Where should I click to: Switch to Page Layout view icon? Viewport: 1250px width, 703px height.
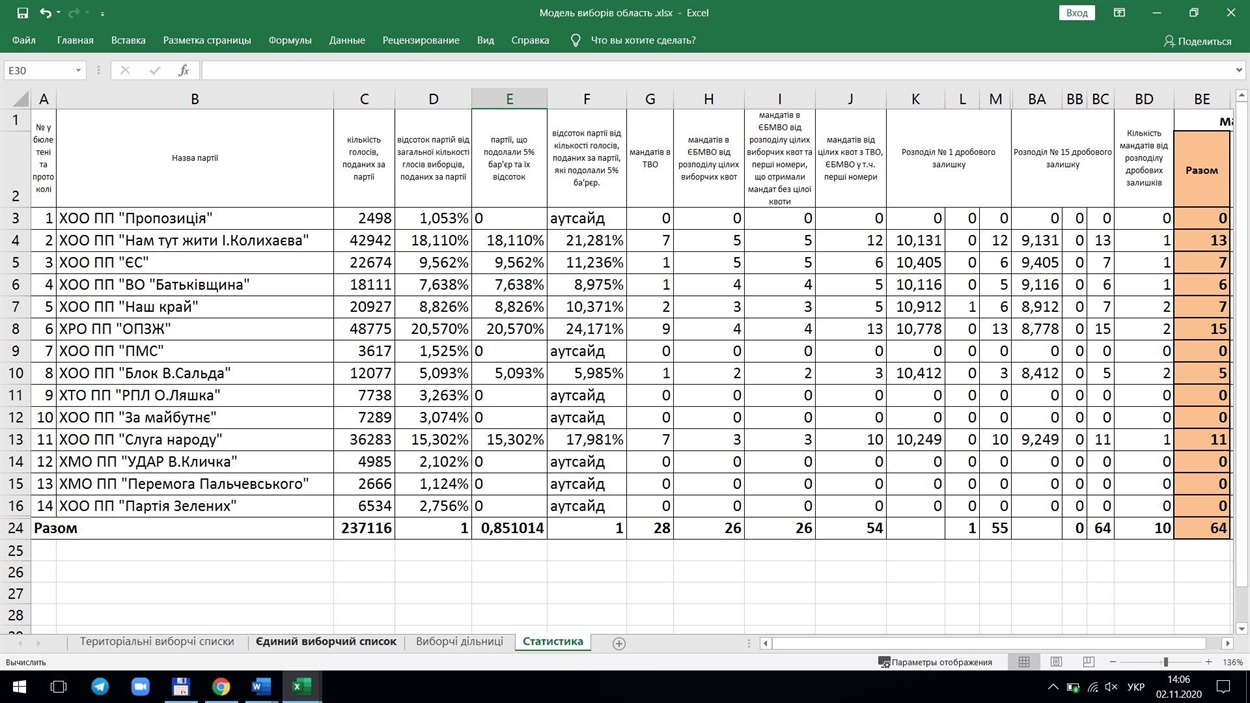click(x=1056, y=662)
